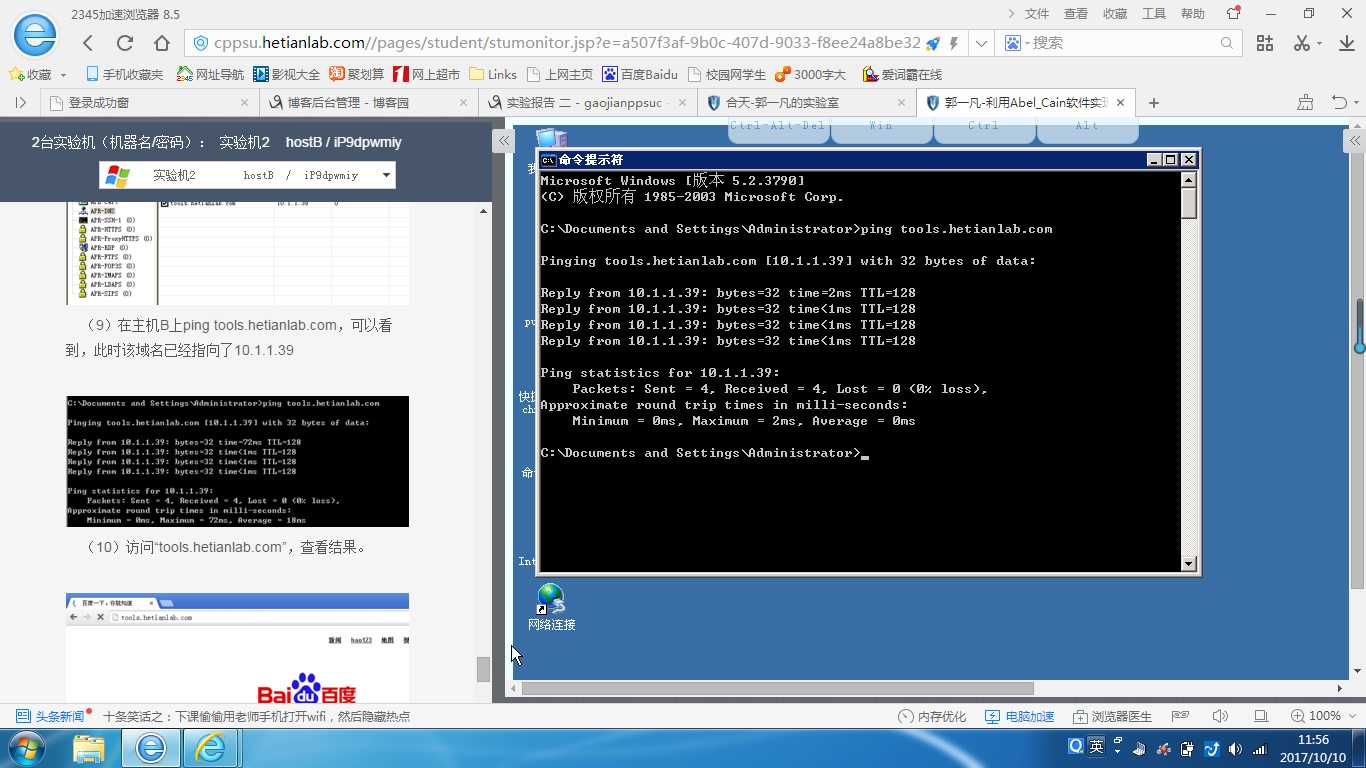Viewport: 1366px width, 768px height.
Task: Open the 工具 menu
Action: click(x=1154, y=14)
